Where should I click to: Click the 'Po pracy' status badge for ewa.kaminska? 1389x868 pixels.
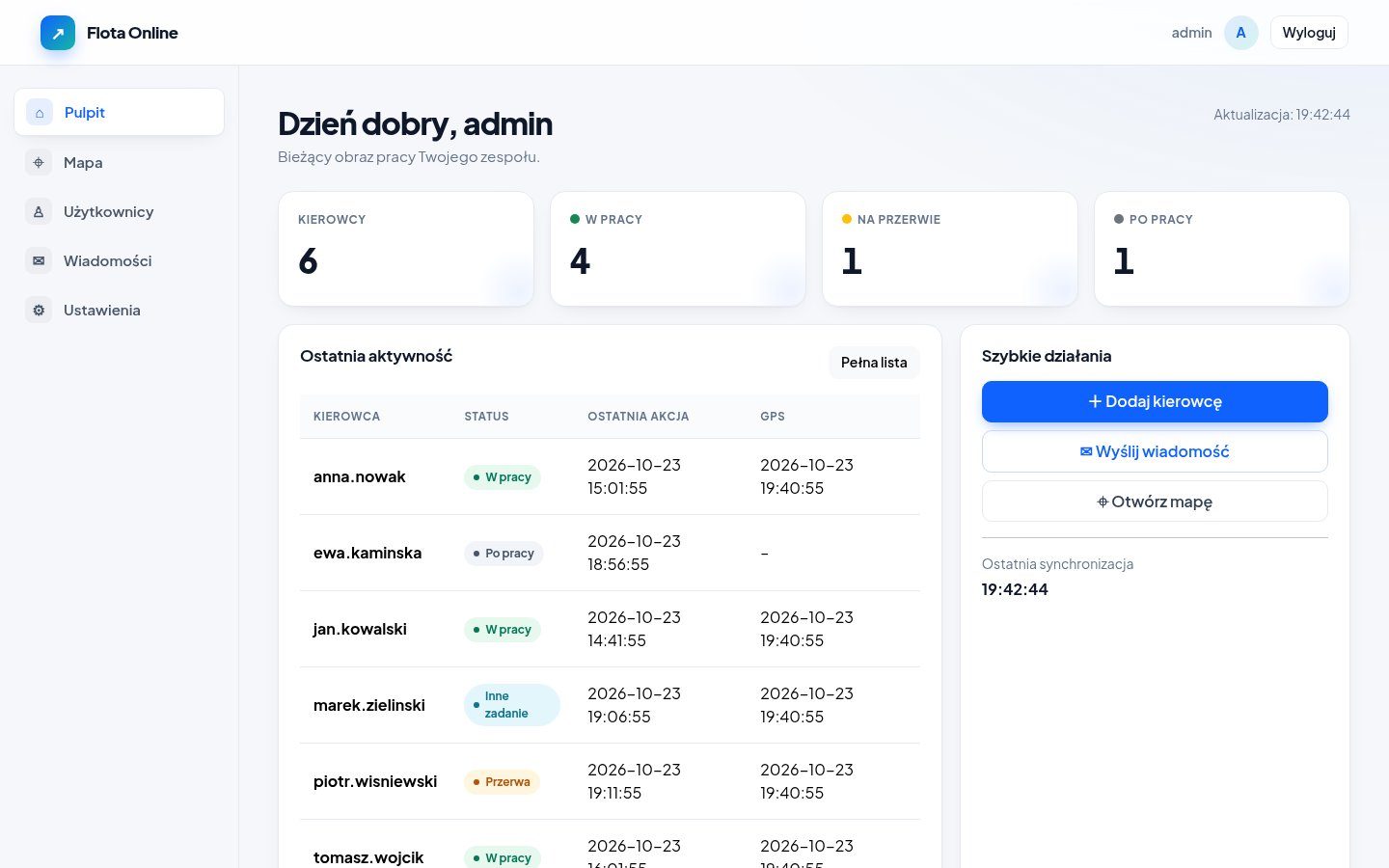[x=504, y=554]
